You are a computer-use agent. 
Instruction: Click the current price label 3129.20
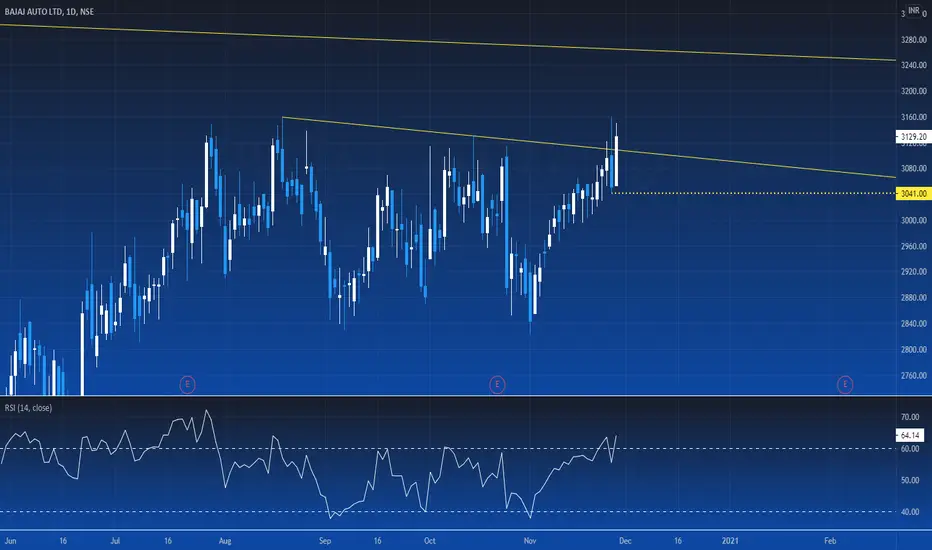(914, 137)
